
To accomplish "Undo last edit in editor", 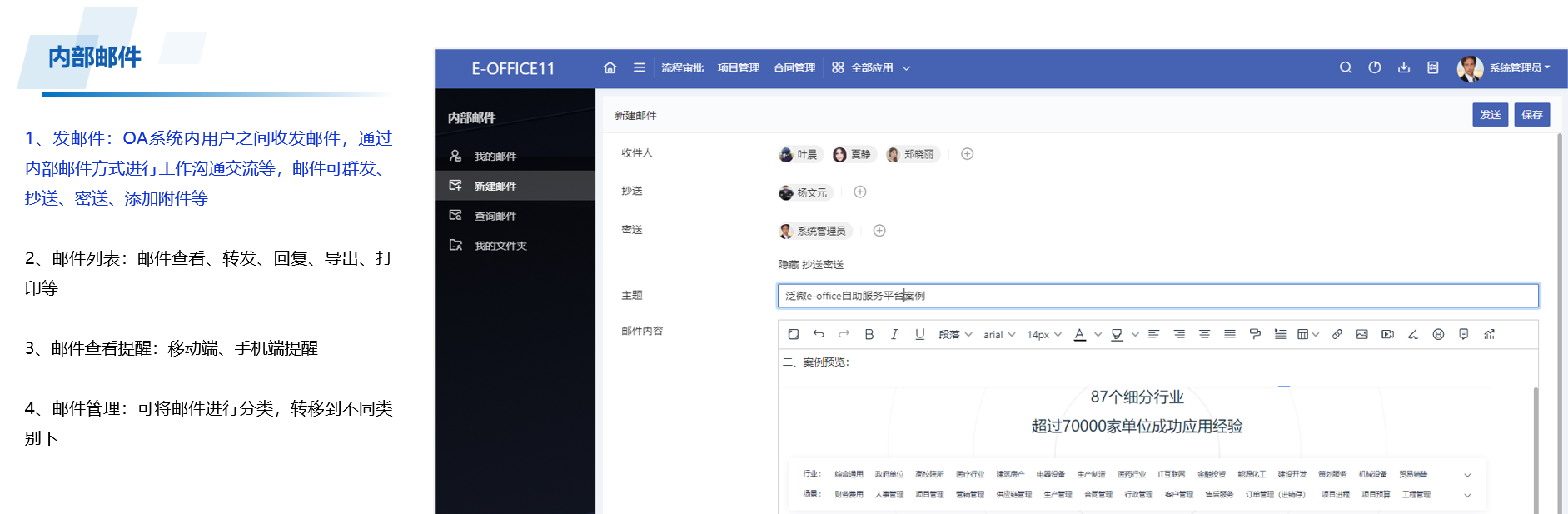I will (x=819, y=334).
